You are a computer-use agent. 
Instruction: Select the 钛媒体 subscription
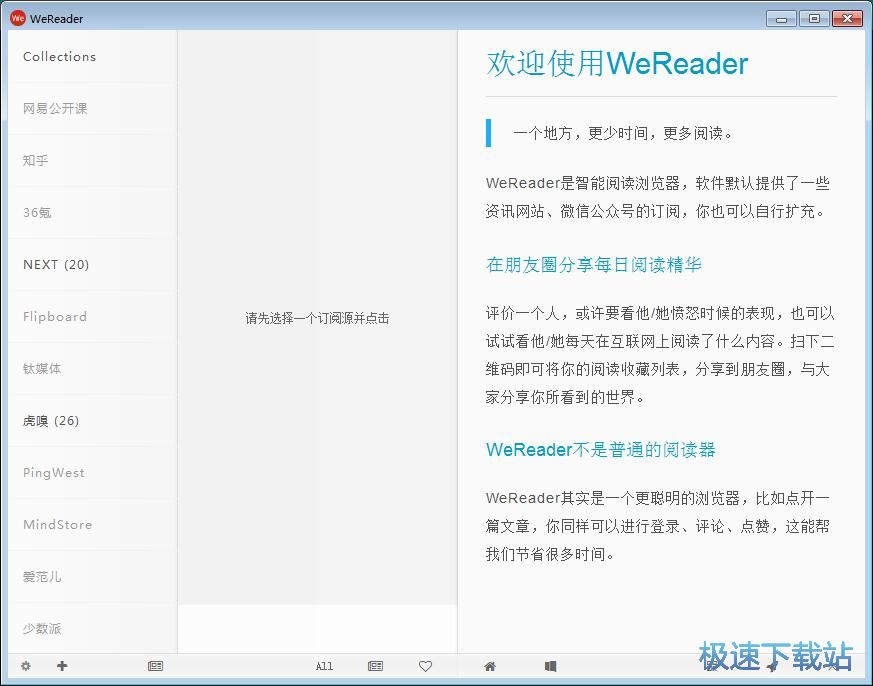[92, 368]
